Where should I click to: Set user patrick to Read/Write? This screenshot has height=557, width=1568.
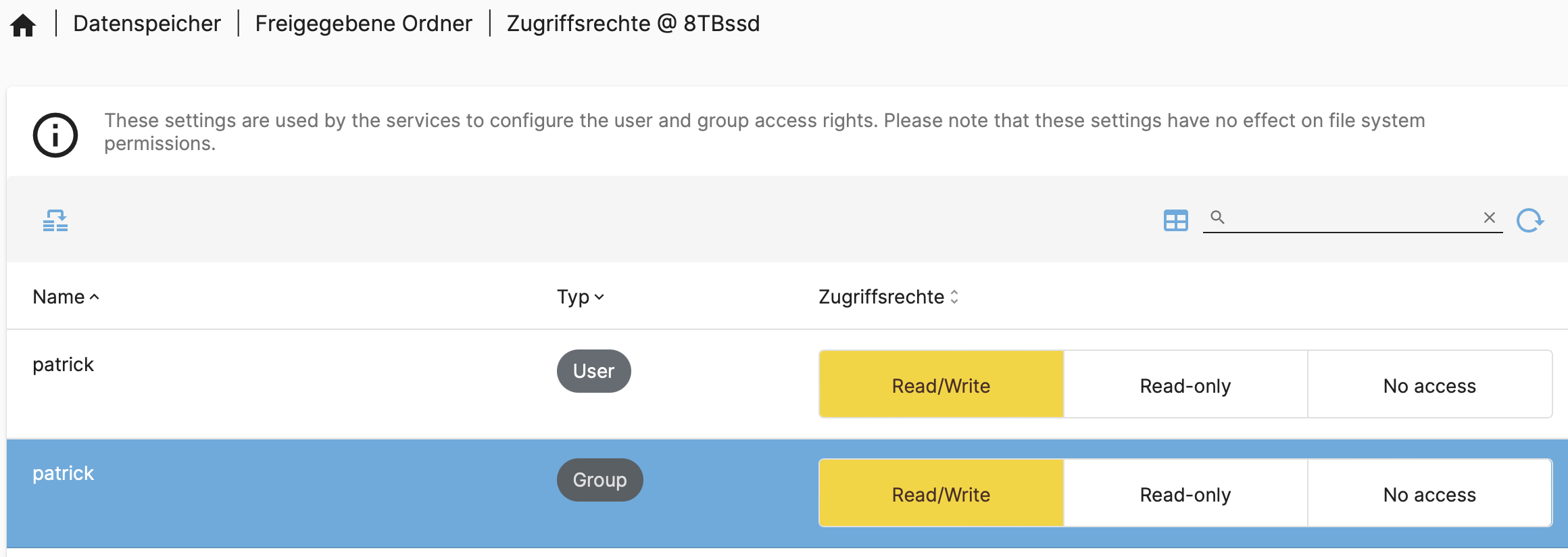[x=941, y=385]
